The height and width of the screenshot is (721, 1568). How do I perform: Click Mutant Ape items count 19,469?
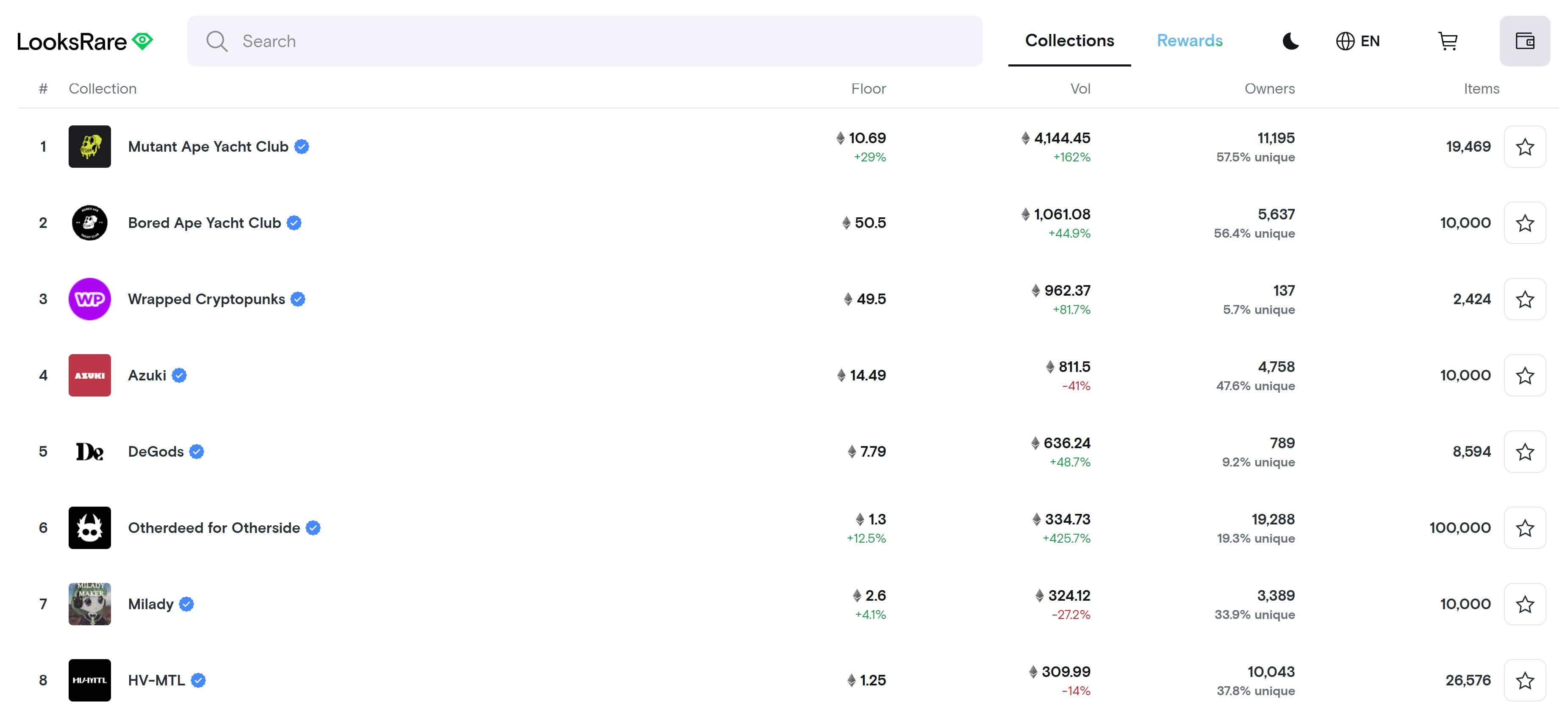(x=1468, y=147)
